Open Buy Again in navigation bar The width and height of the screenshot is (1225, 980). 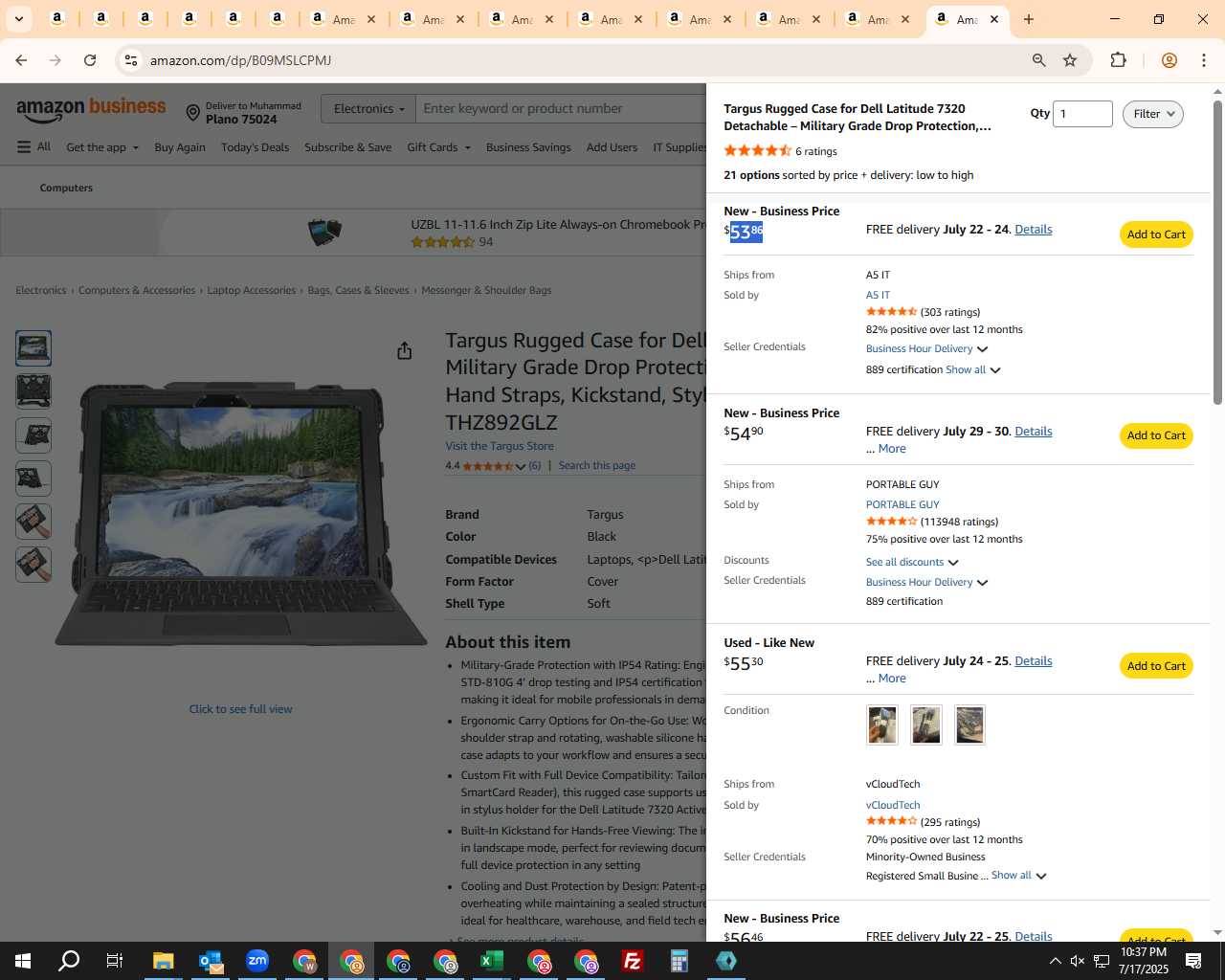pyautogui.click(x=180, y=147)
